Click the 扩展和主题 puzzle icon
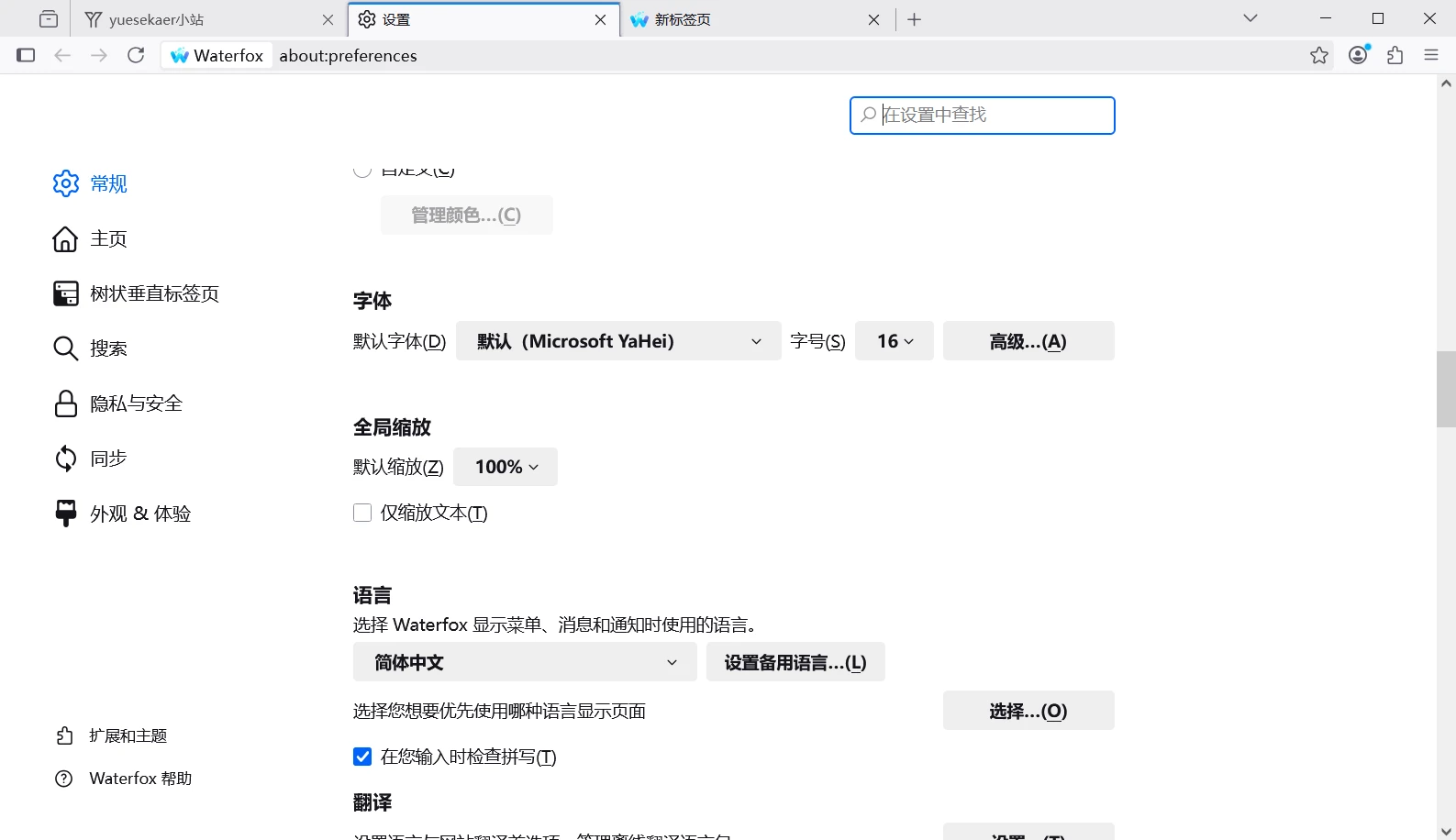 (64, 735)
